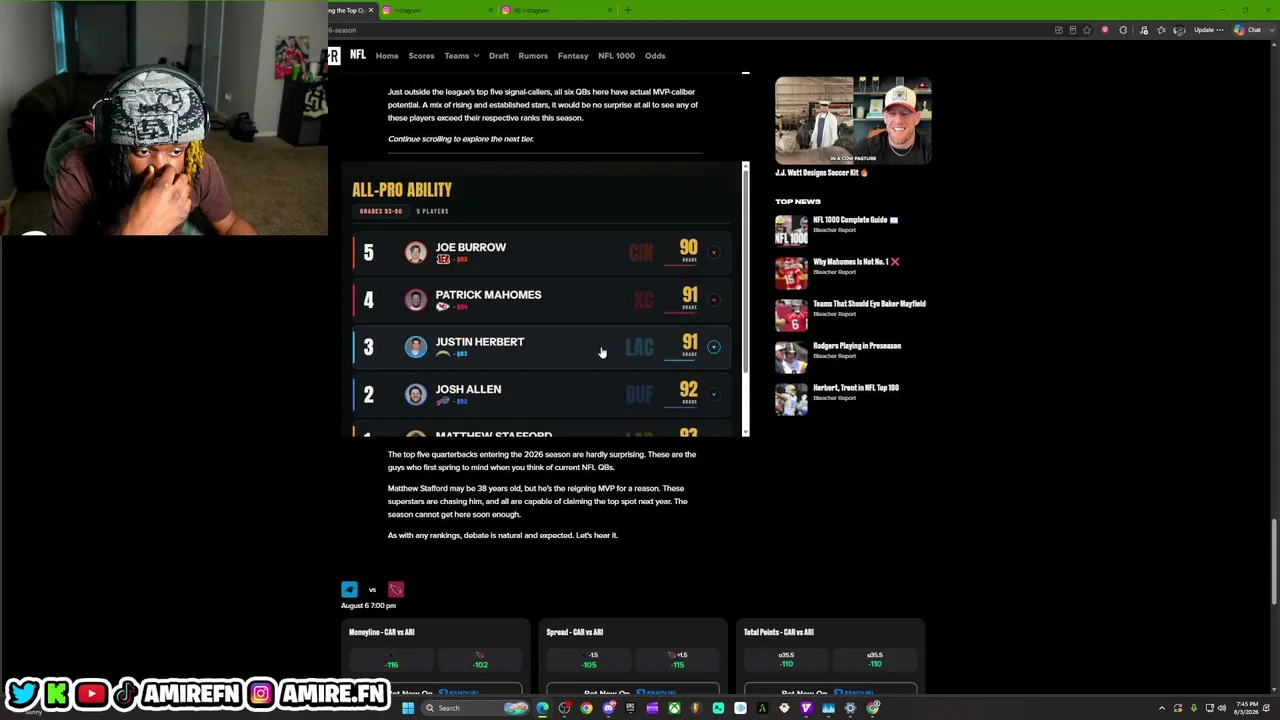
Task: Open 'Rodgers Playing in Preseason' story
Action: 857,346
